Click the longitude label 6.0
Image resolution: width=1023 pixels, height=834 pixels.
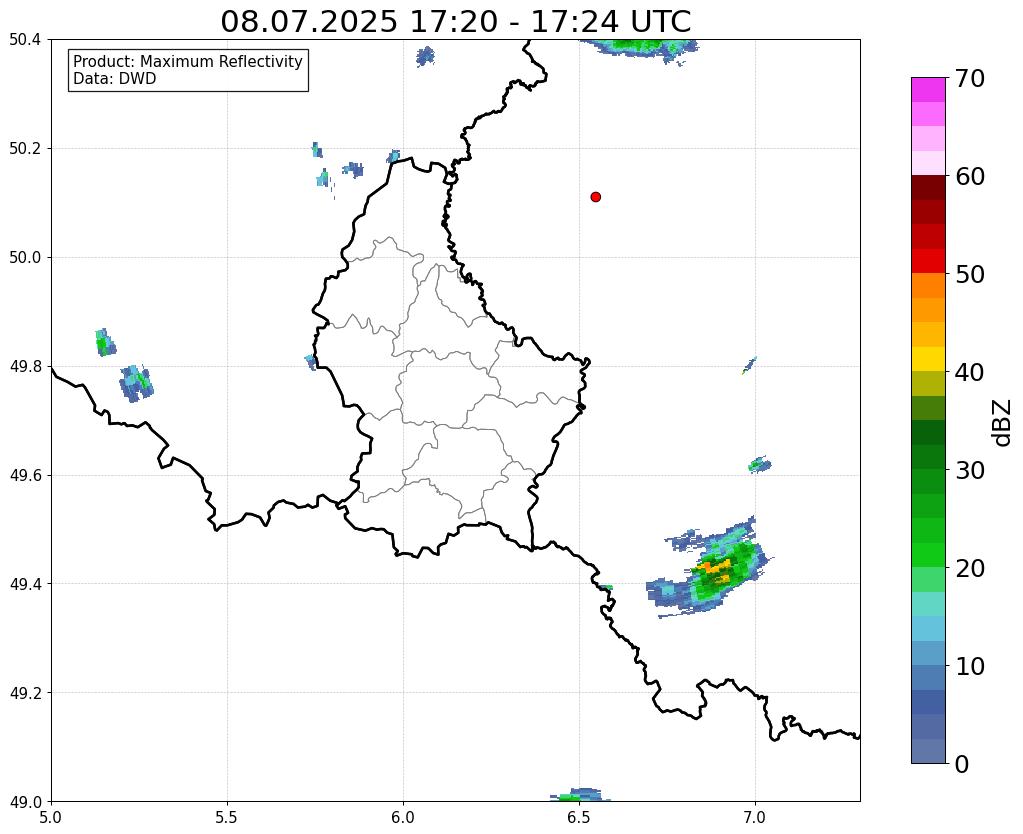tap(403, 818)
